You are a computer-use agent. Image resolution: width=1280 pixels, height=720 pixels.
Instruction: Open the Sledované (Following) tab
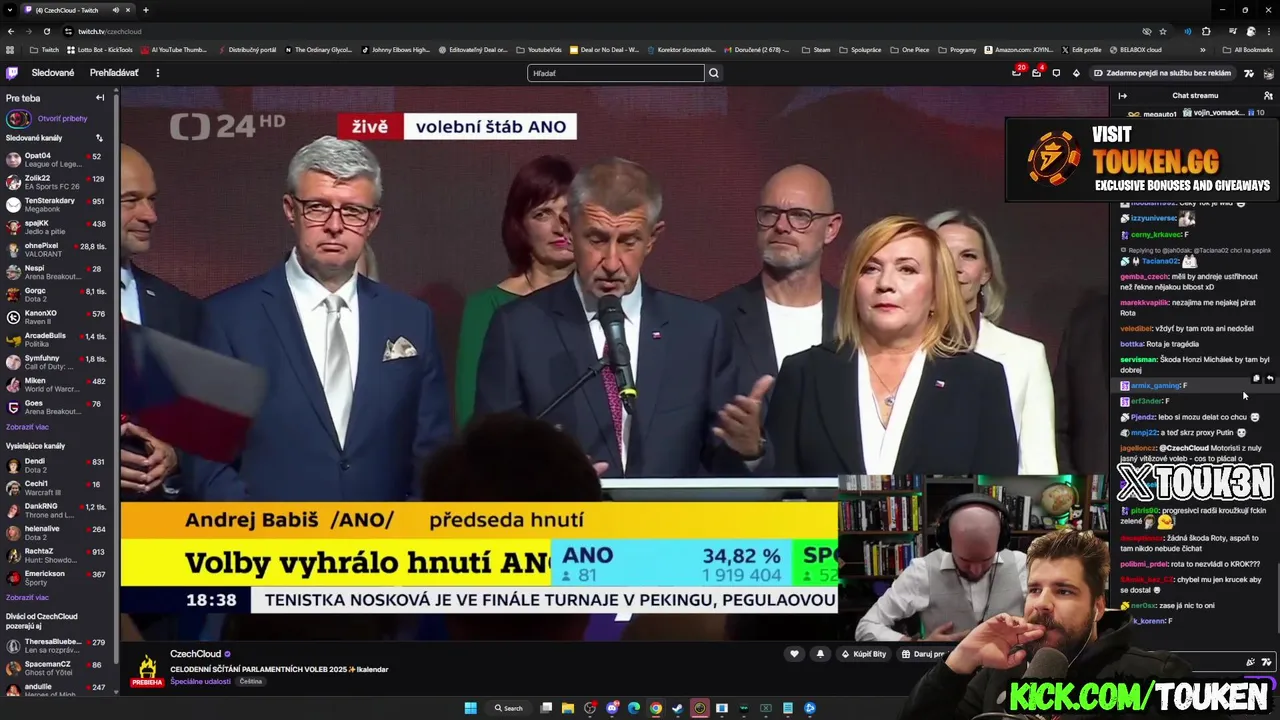(x=53, y=73)
